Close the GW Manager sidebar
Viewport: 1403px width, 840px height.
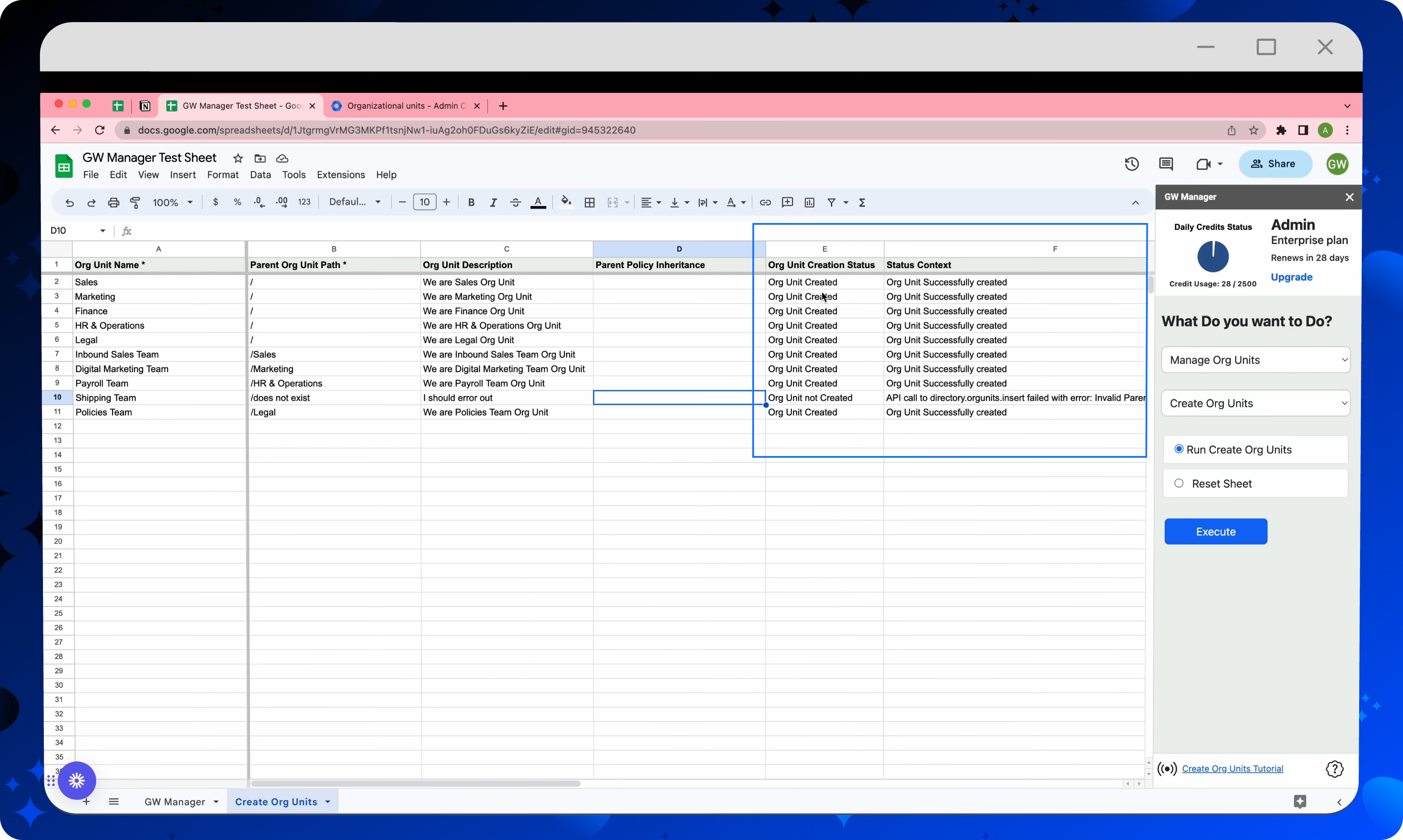coord(1349,197)
